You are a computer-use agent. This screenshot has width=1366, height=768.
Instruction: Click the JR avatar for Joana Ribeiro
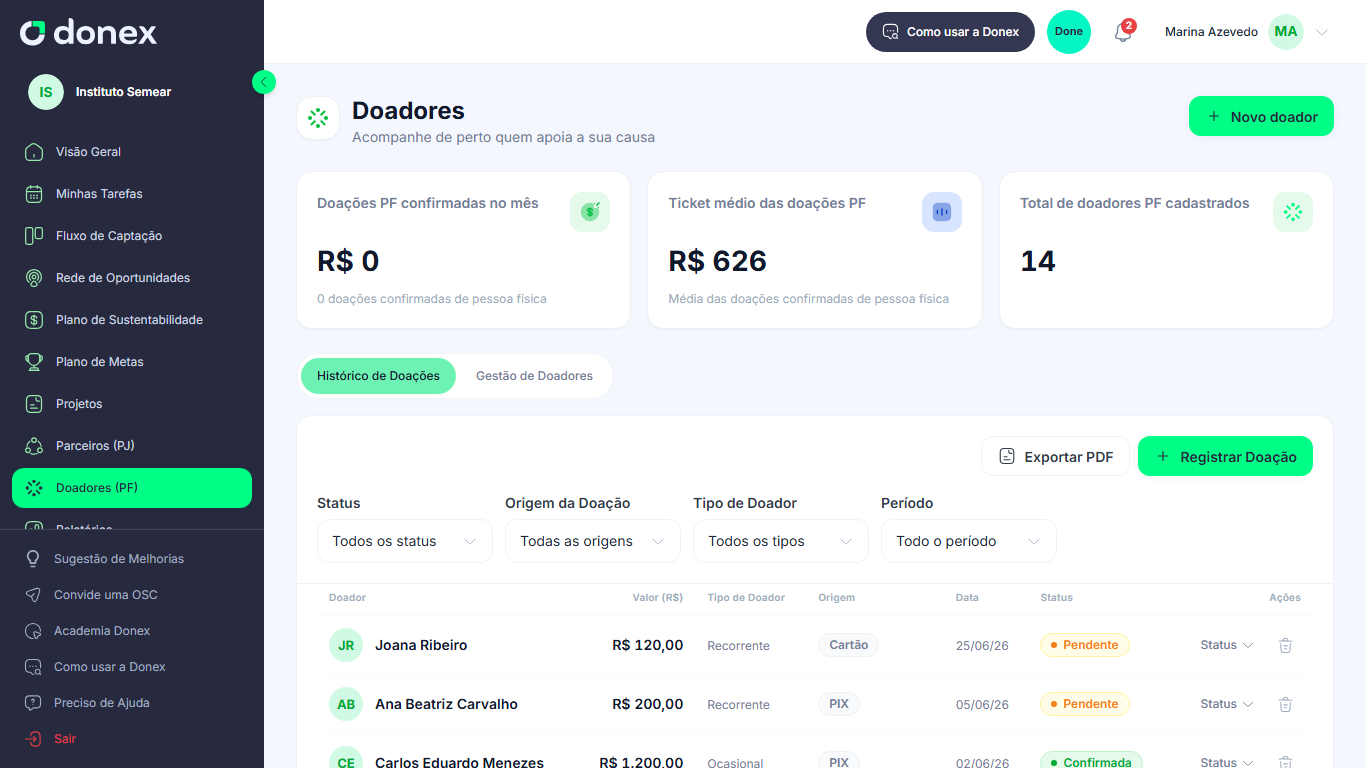coord(346,645)
